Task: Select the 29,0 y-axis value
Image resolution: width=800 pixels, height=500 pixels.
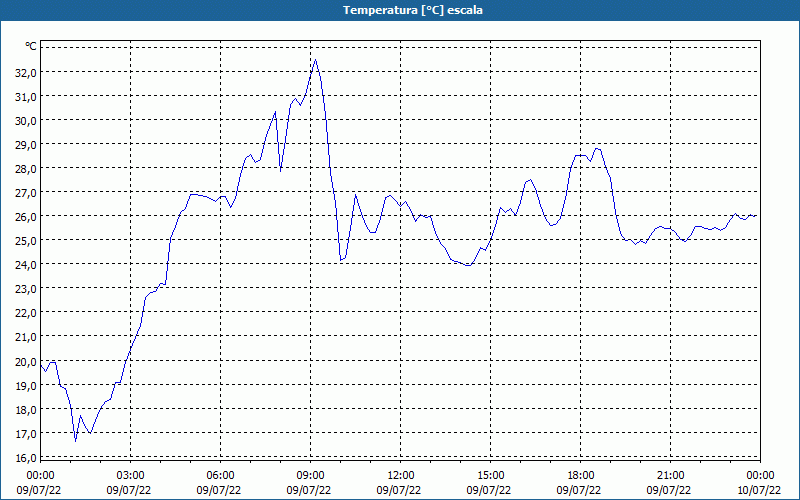Action: click(26, 145)
